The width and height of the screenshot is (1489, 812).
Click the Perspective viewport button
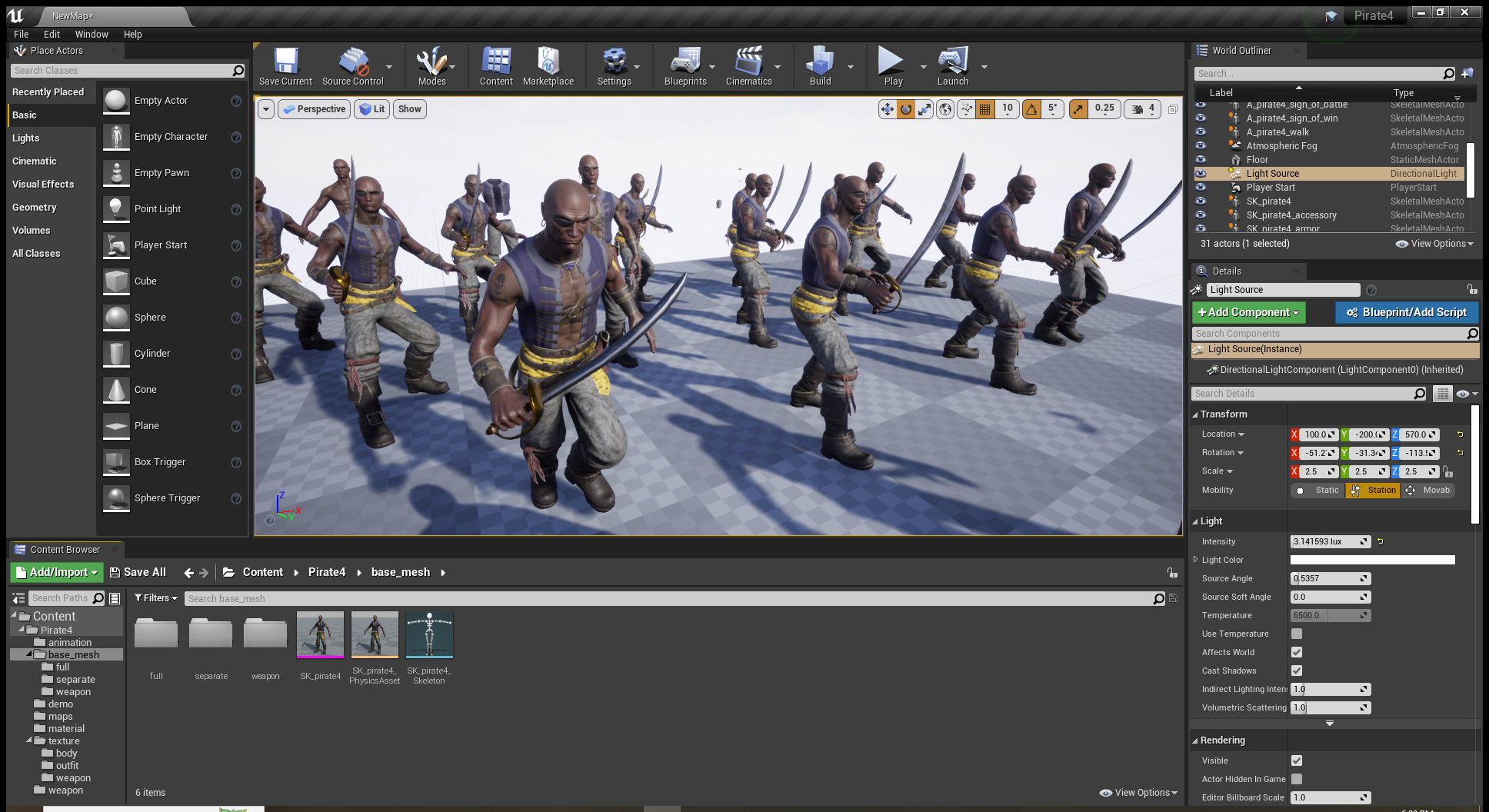click(314, 109)
